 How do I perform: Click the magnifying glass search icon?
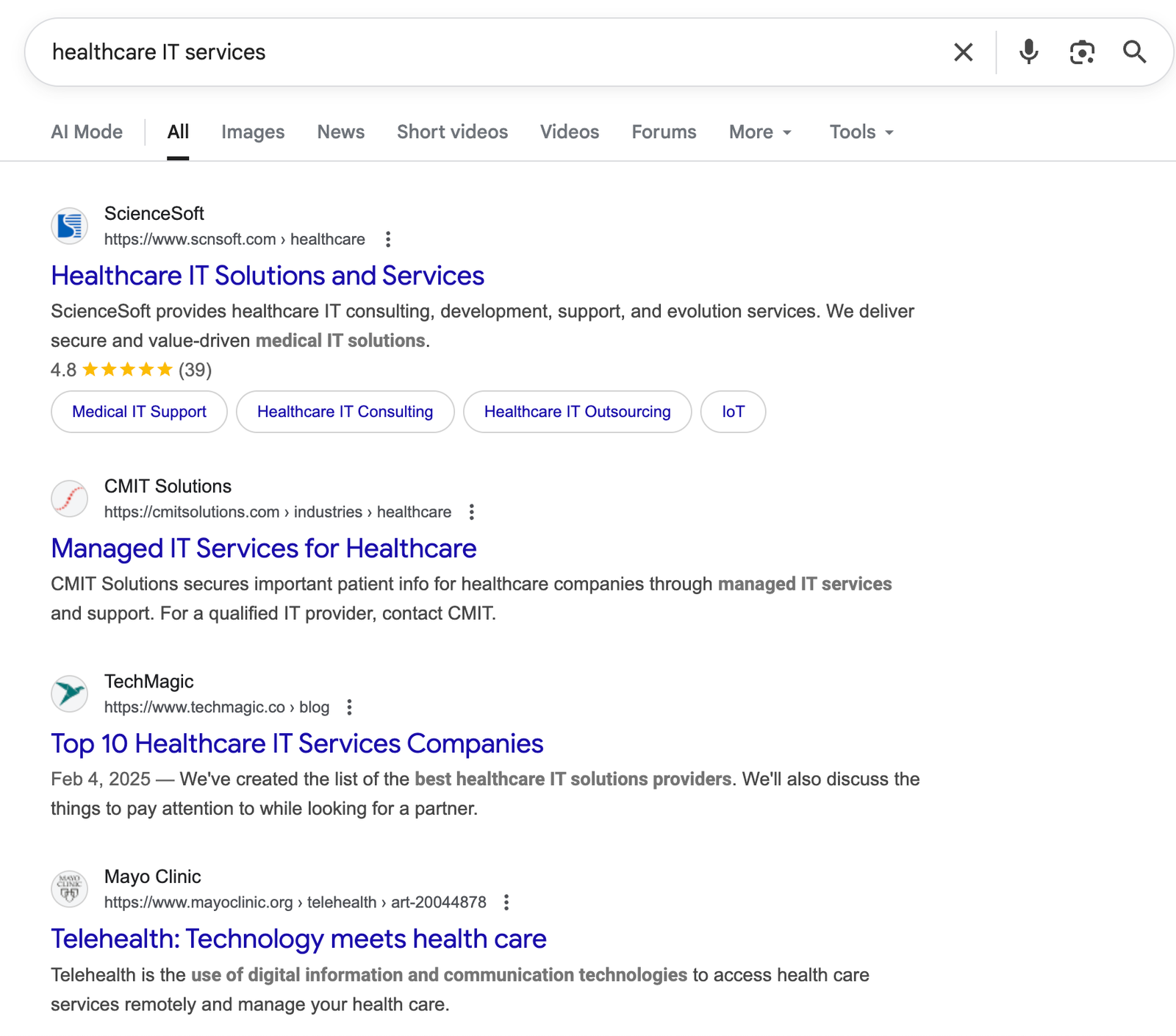pos(1134,52)
